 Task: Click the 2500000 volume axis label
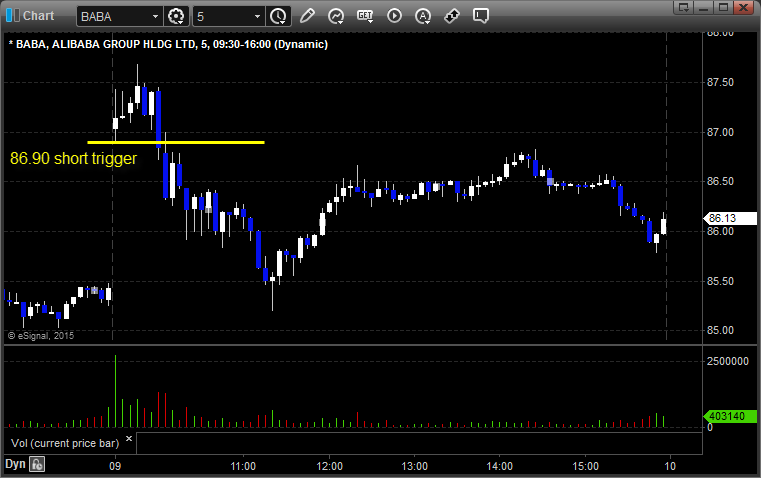pyautogui.click(x=728, y=362)
